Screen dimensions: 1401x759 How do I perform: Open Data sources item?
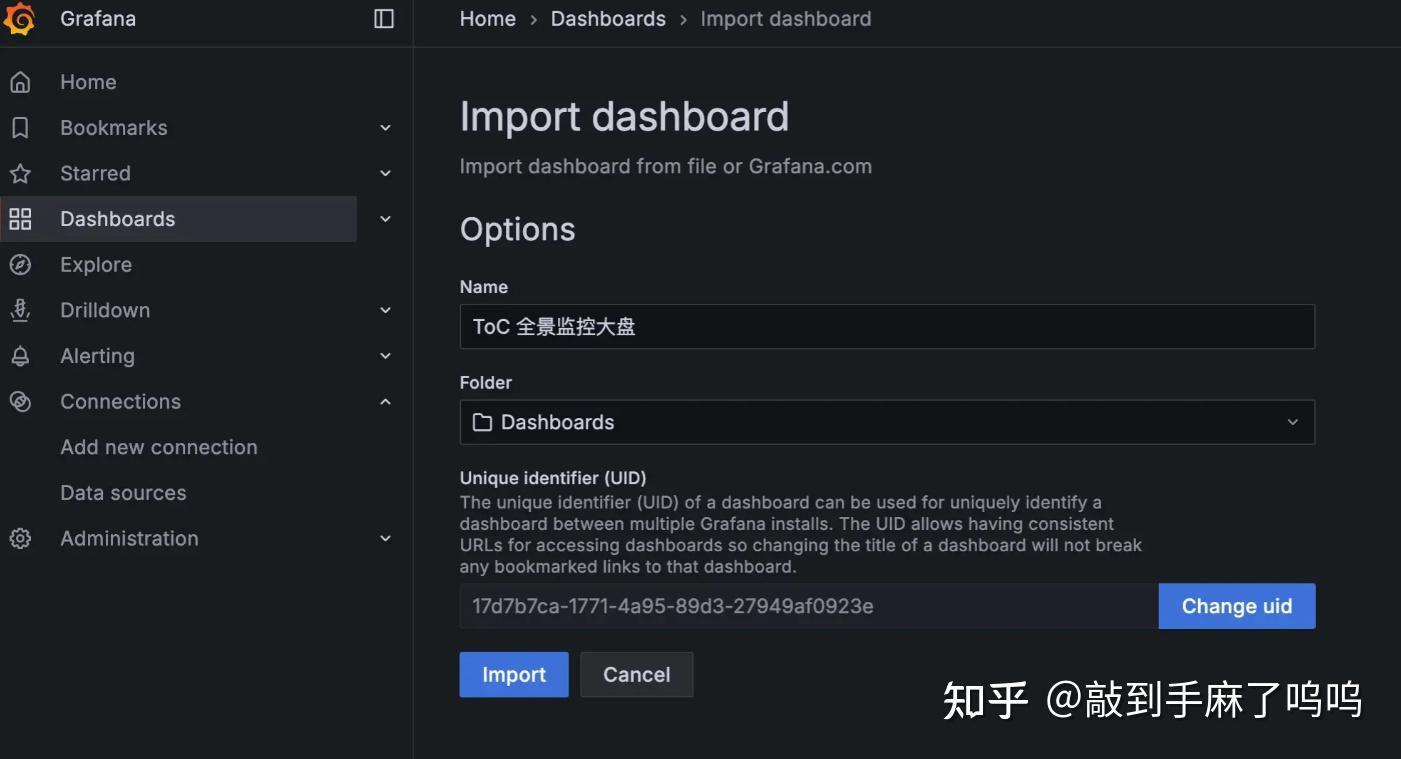tap(123, 493)
